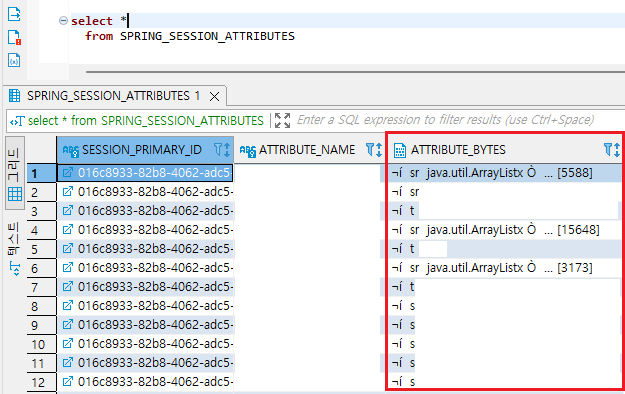This screenshot has height=394, width=625.
Task: Open the reference link icon in row 10
Action: (x=68, y=343)
